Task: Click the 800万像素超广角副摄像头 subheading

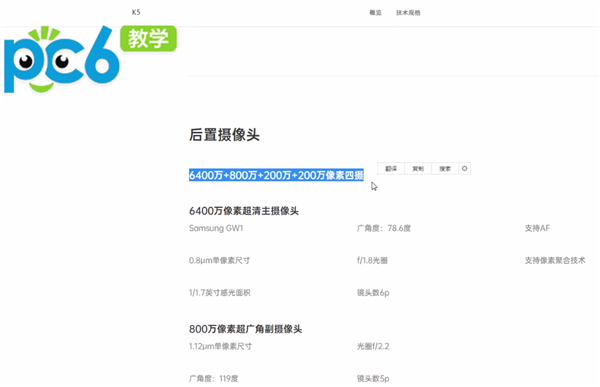Action: (x=246, y=329)
